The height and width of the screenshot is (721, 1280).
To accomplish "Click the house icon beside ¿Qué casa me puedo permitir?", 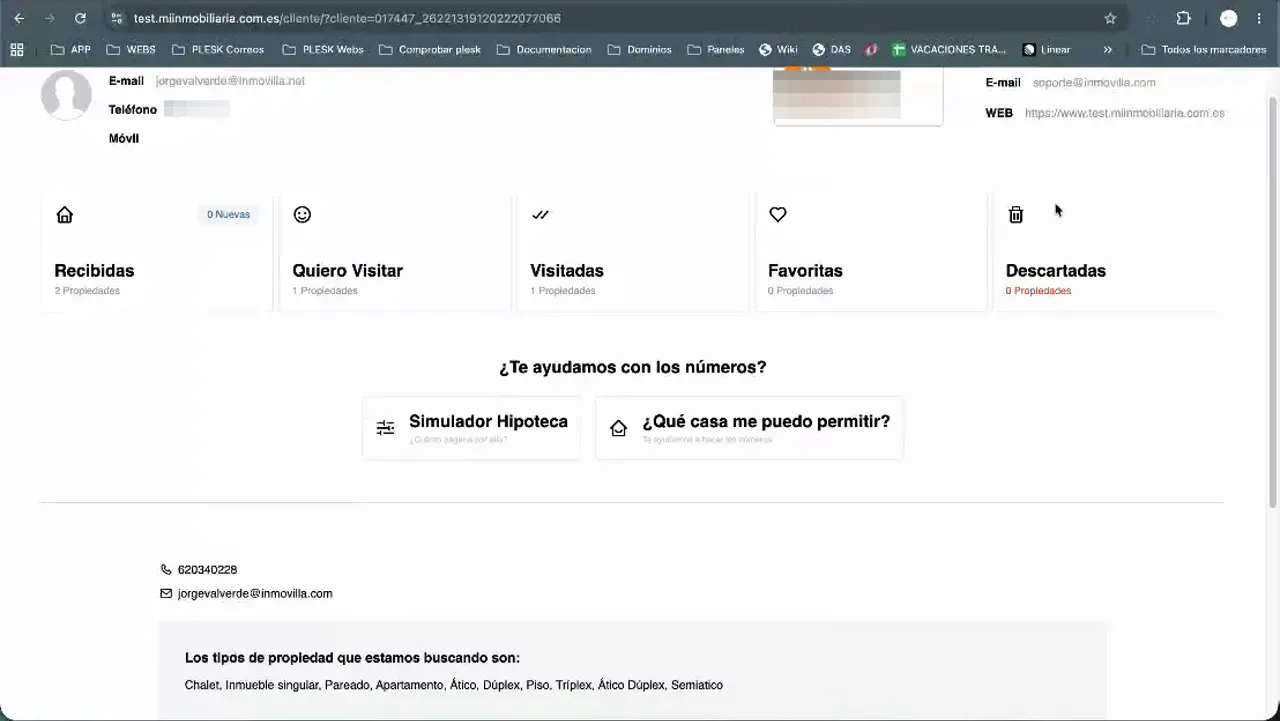I will click(x=618, y=428).
